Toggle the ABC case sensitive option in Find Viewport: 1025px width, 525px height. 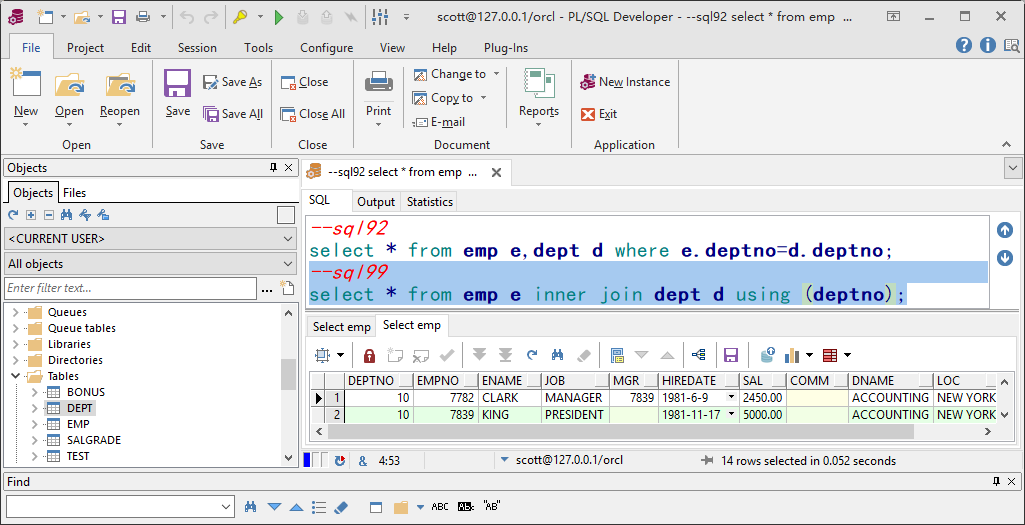[x=440, y=507]
